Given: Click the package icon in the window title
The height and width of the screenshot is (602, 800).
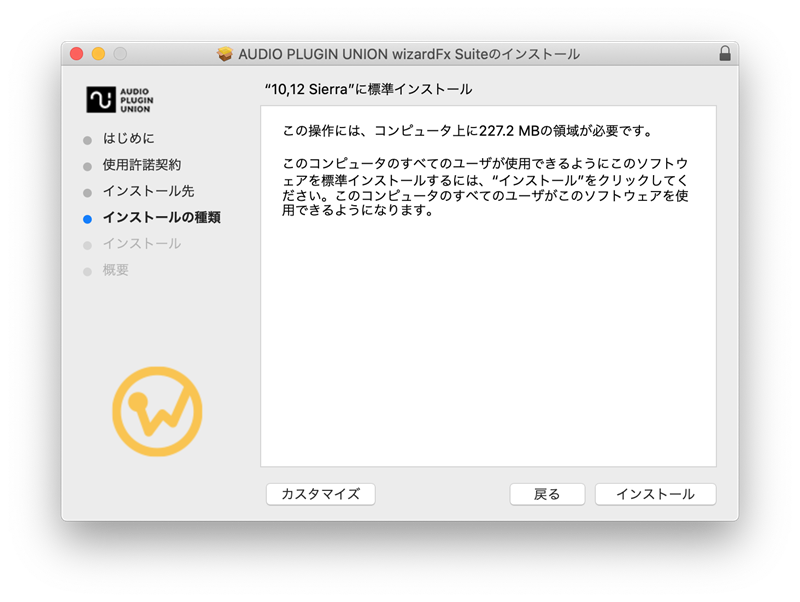Looking at the screenshot, I should 224,54.
